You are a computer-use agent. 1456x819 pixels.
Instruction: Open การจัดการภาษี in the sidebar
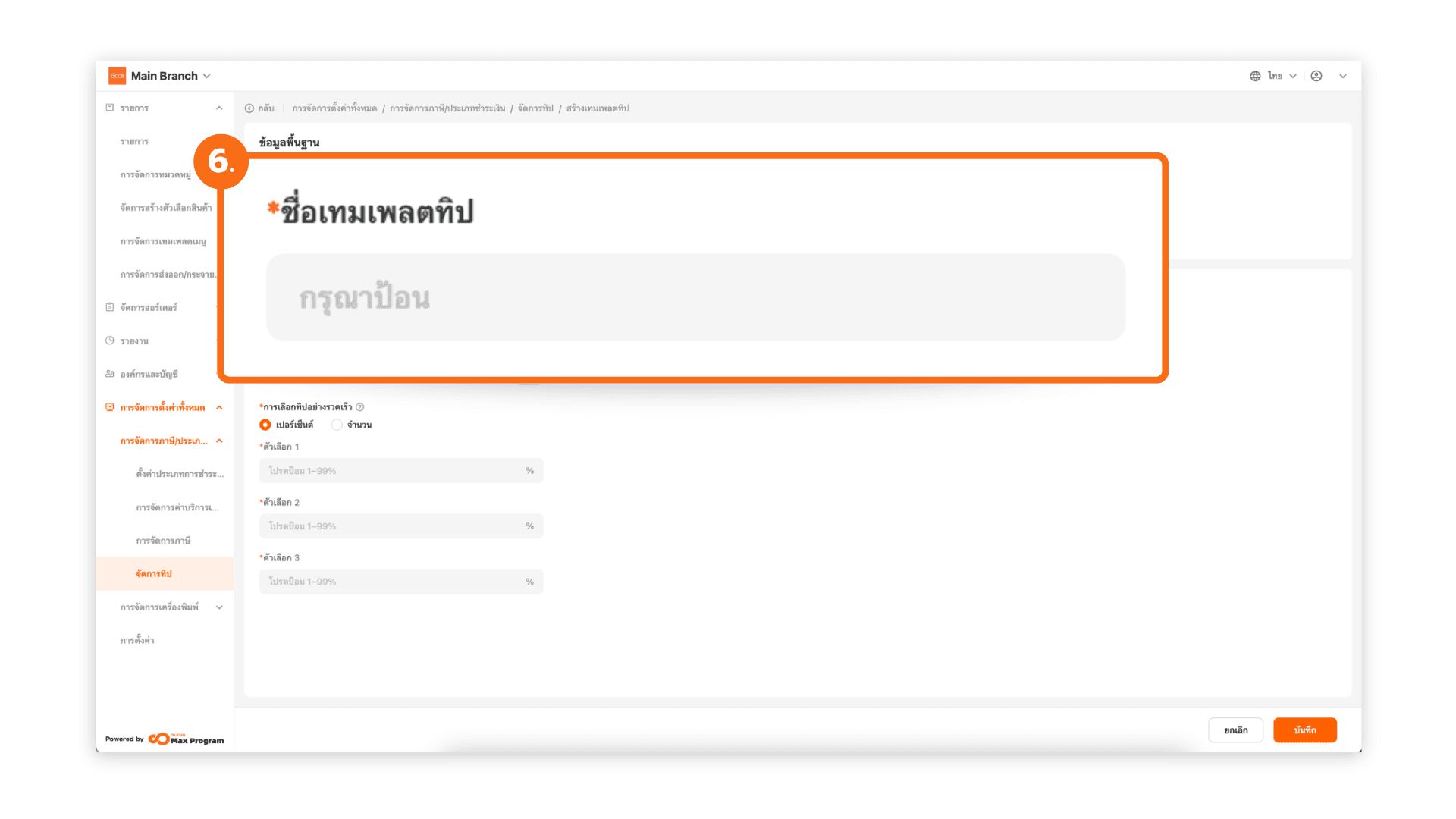[163, 541]
